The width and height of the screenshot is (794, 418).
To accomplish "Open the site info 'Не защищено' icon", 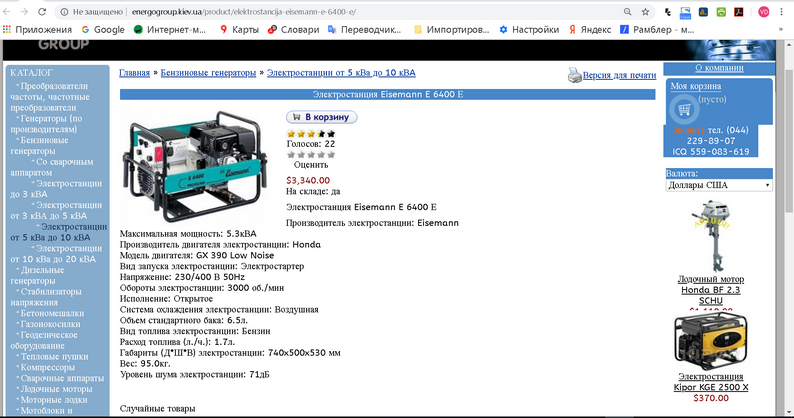I will [x=64, y=12].
